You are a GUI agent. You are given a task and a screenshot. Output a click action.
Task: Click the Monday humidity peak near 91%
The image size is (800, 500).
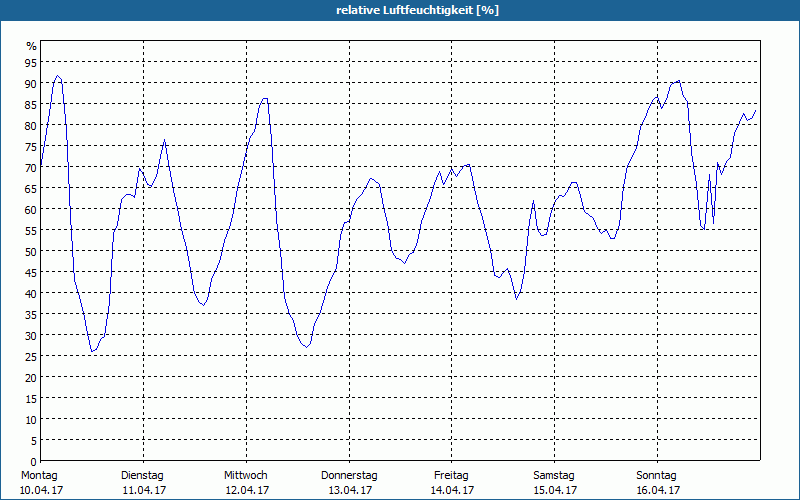58,76
